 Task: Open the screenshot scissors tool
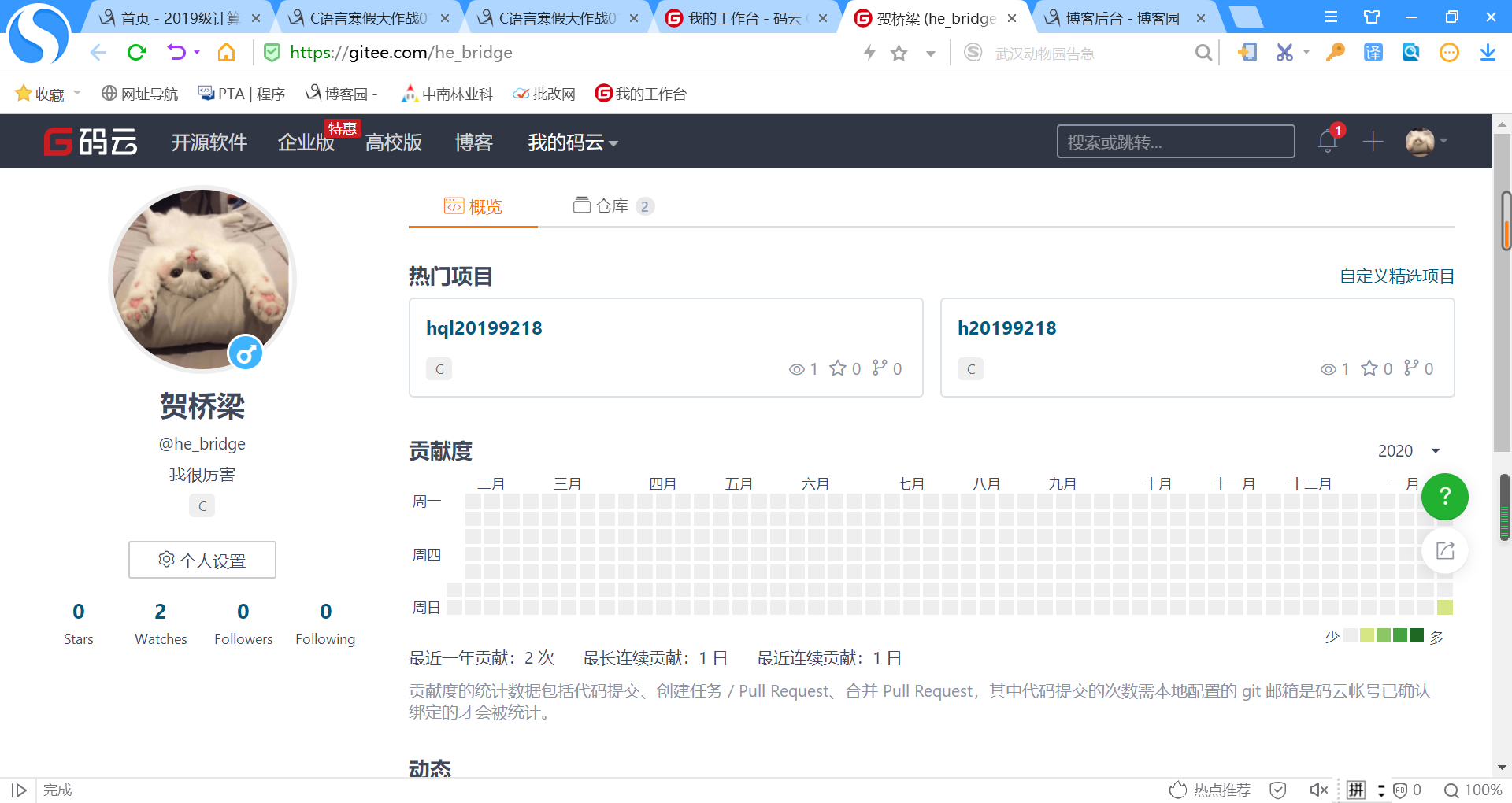click(1284, 53)
